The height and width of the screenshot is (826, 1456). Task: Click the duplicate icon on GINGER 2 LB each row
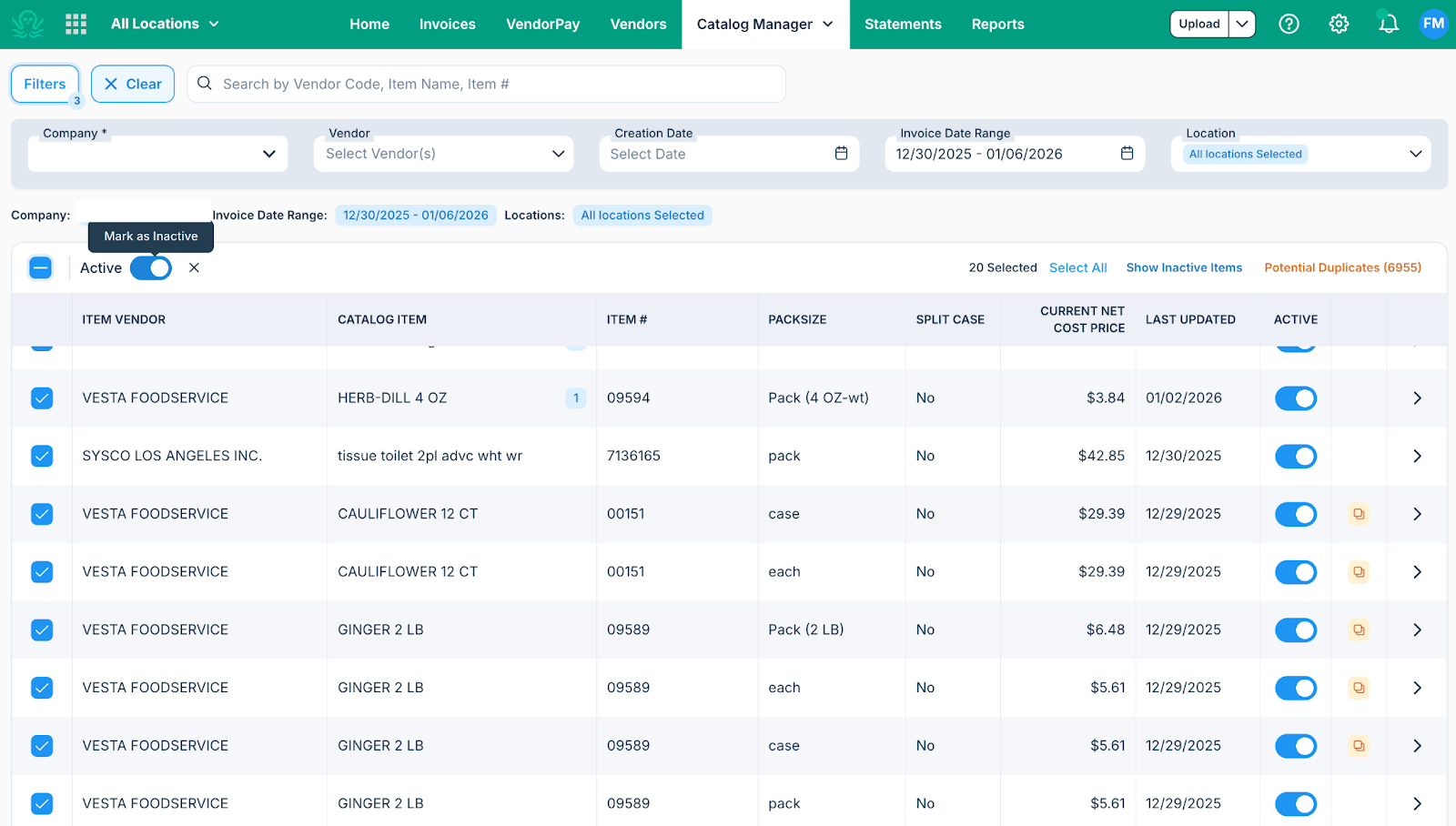[1358, 688]
